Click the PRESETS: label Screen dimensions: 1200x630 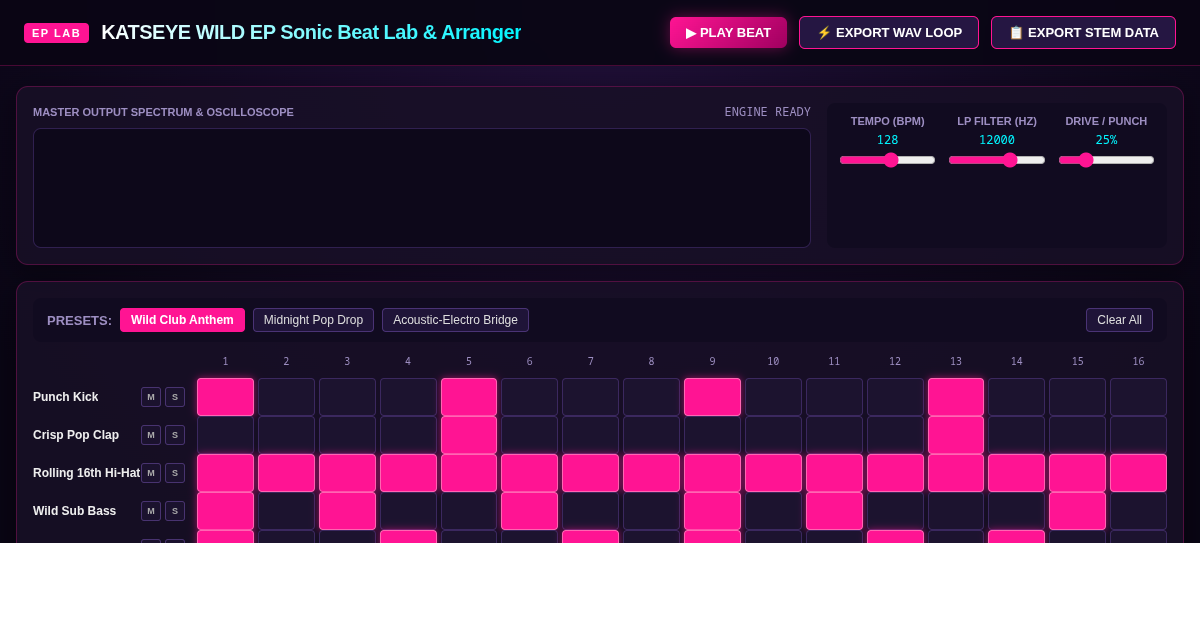click(80, 320)
